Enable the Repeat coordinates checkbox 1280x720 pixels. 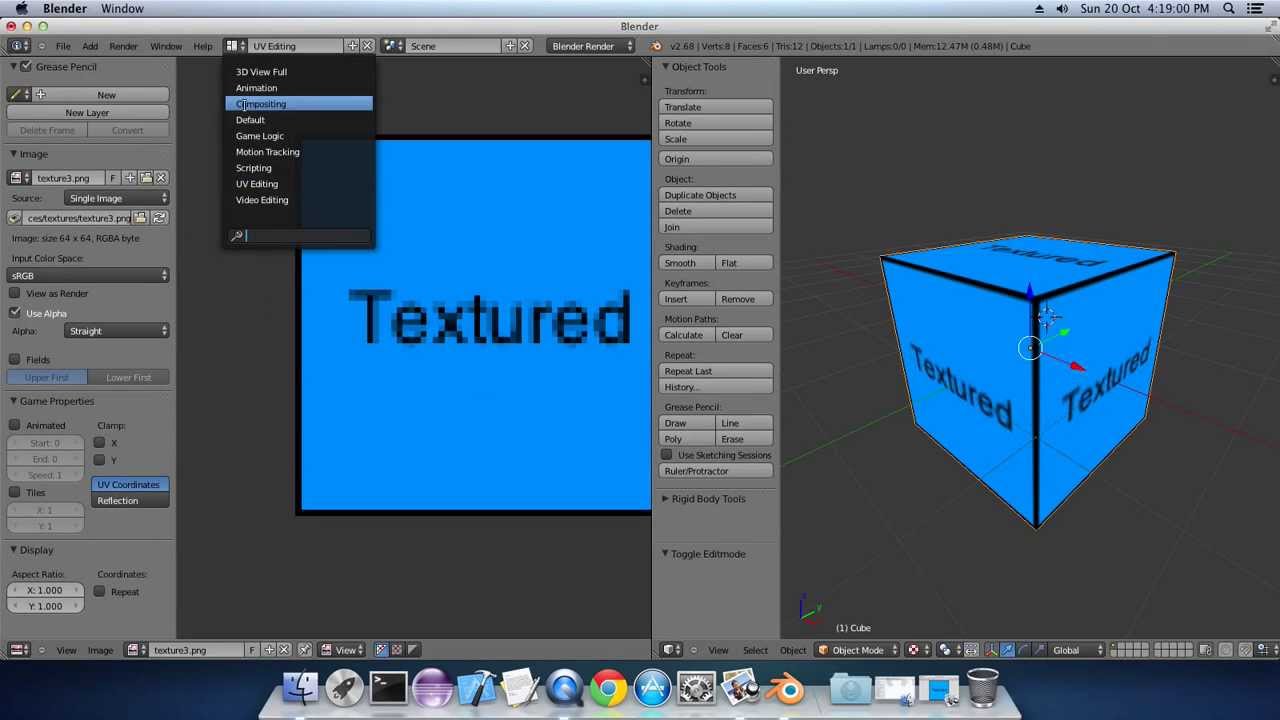pos(99,592)
